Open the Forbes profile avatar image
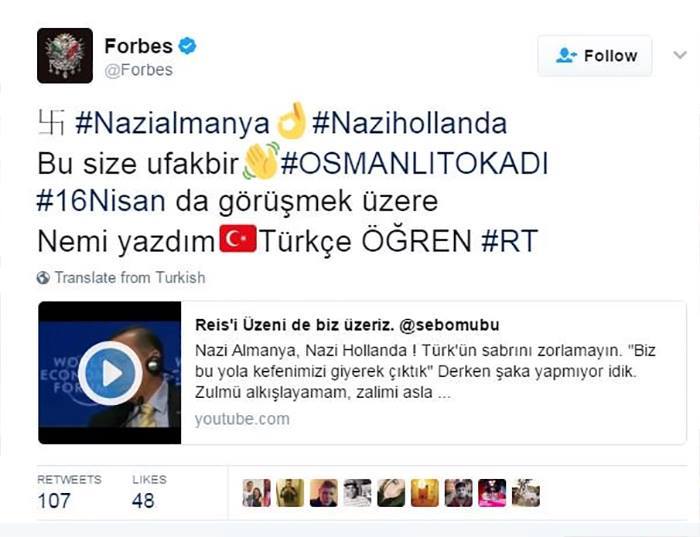700x537 pixels. pos(65,56)
